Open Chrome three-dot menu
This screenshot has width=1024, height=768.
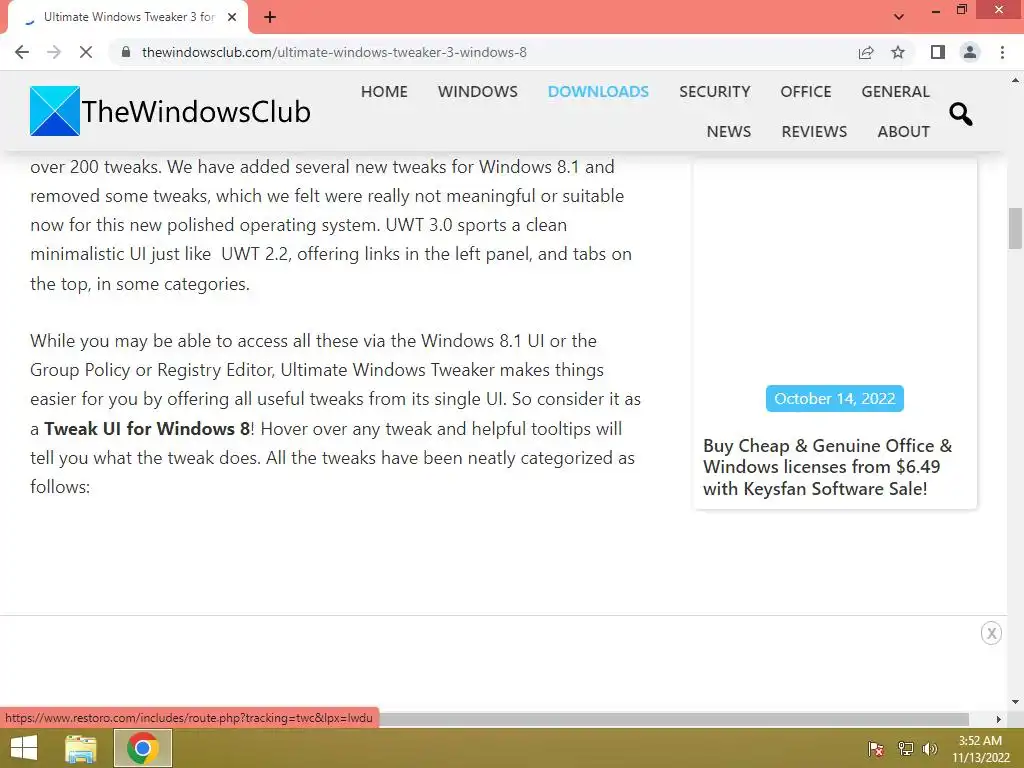point(1002,52)
